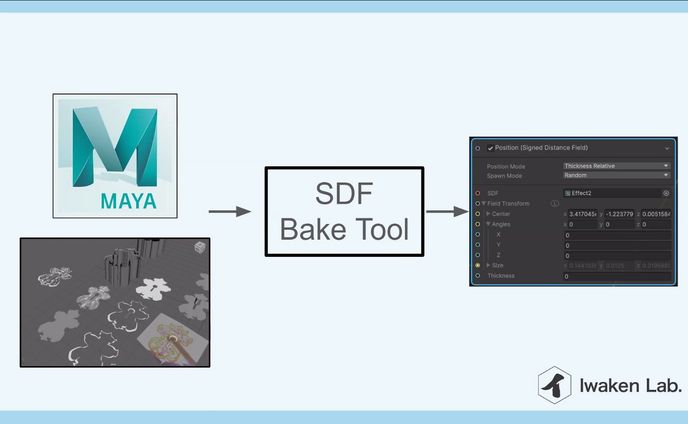
Task: Click the "Spawn Mode" label
Action: point(504,176)
